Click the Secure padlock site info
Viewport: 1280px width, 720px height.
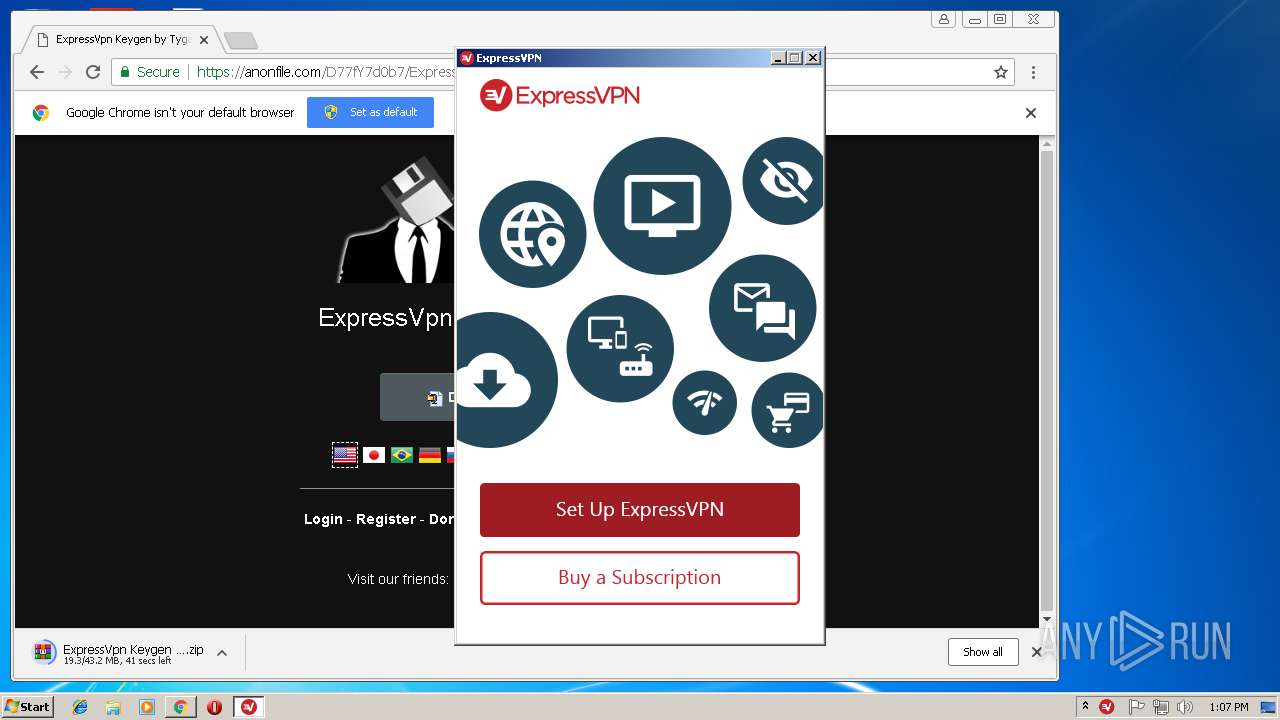pyautogui.click(x=150, y=72)
